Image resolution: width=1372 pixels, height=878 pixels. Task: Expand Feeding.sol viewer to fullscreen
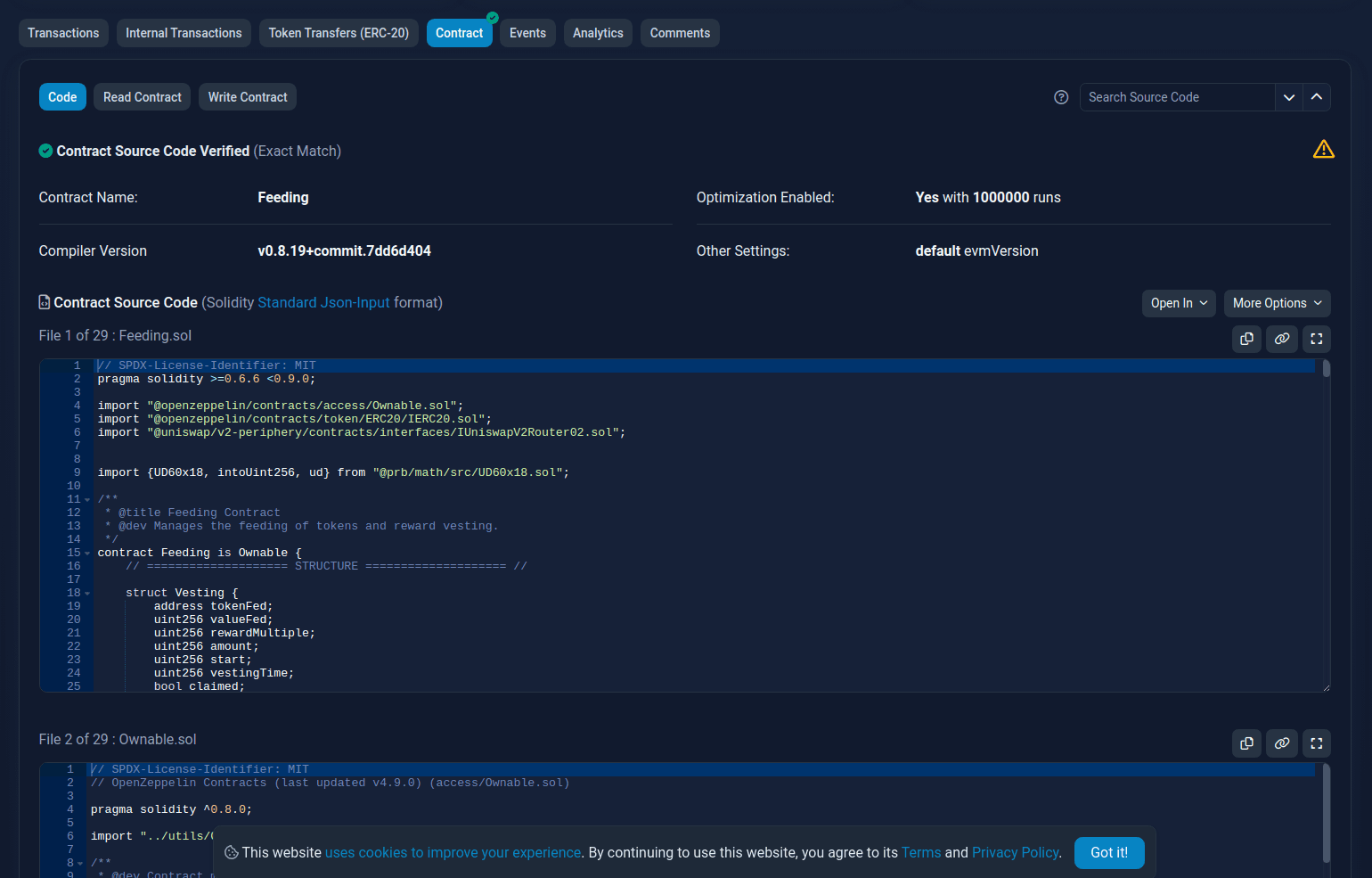[x=1317, y=339]
